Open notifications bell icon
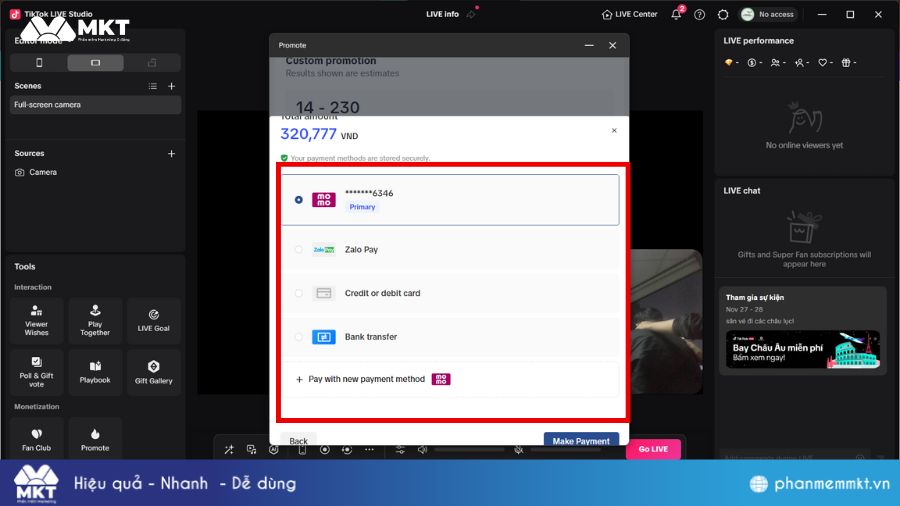 pyautogui.click(x=676, y=15)
